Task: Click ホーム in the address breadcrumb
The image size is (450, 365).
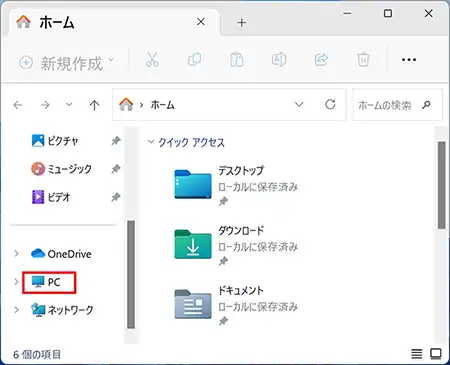Action: 162,105
